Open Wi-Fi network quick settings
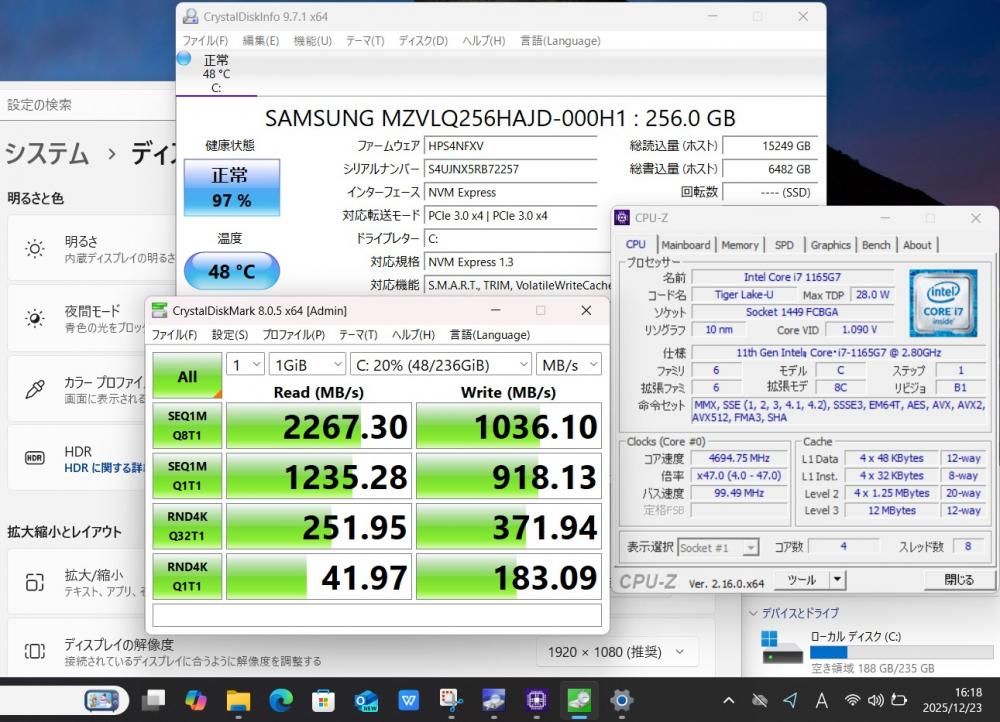 pos(852,700)
